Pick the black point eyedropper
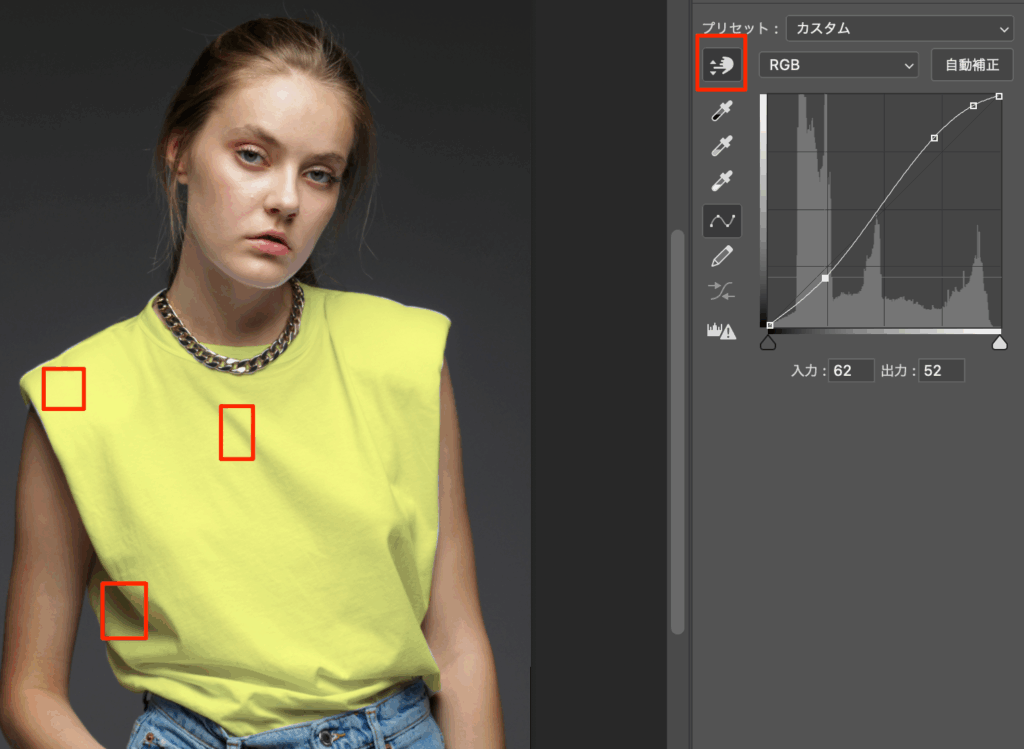Image resolution: width=1024 pixels, height=749 pixels. 721,112
